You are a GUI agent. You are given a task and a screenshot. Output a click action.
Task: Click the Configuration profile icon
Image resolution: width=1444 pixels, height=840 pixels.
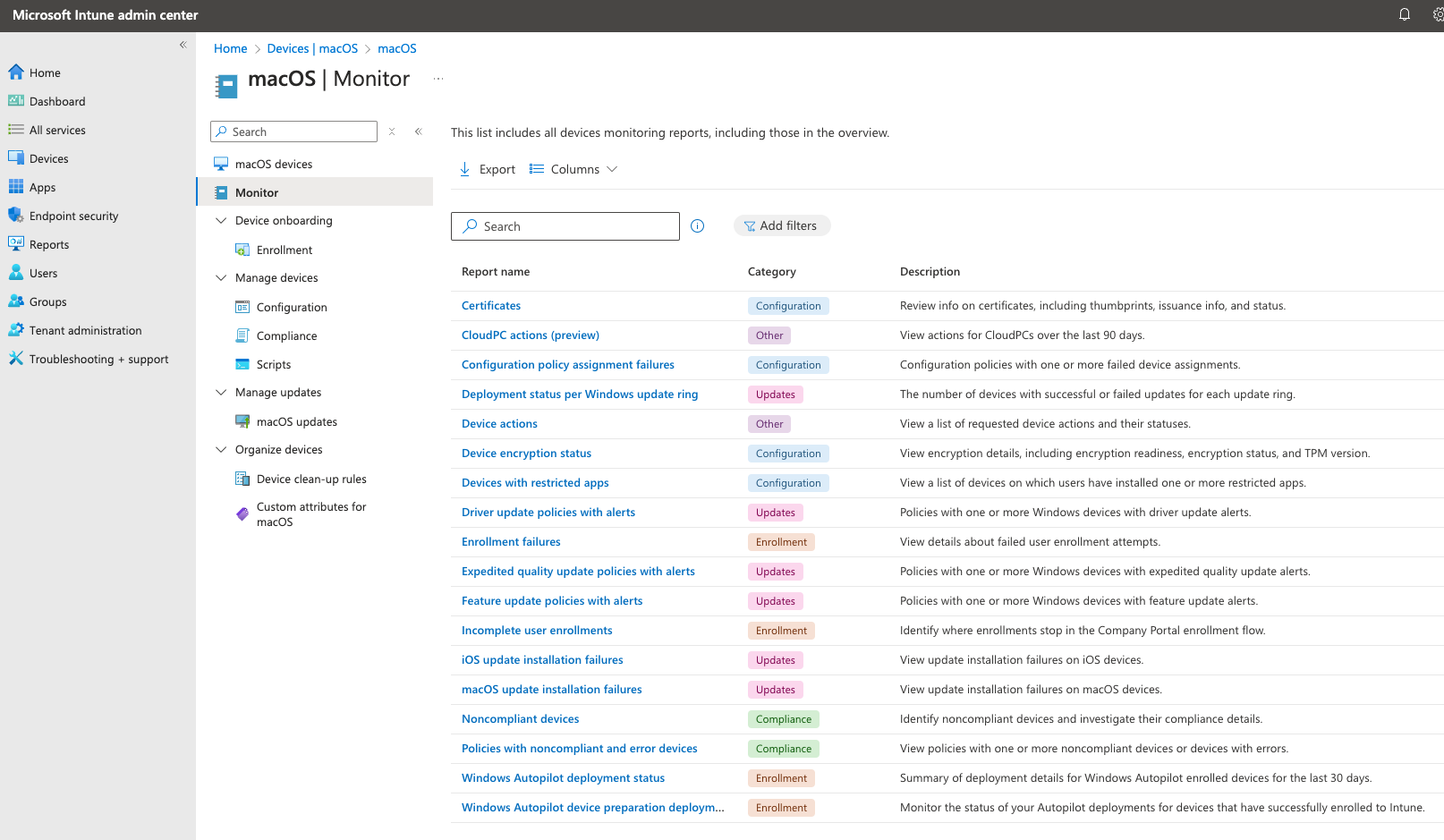242,307
